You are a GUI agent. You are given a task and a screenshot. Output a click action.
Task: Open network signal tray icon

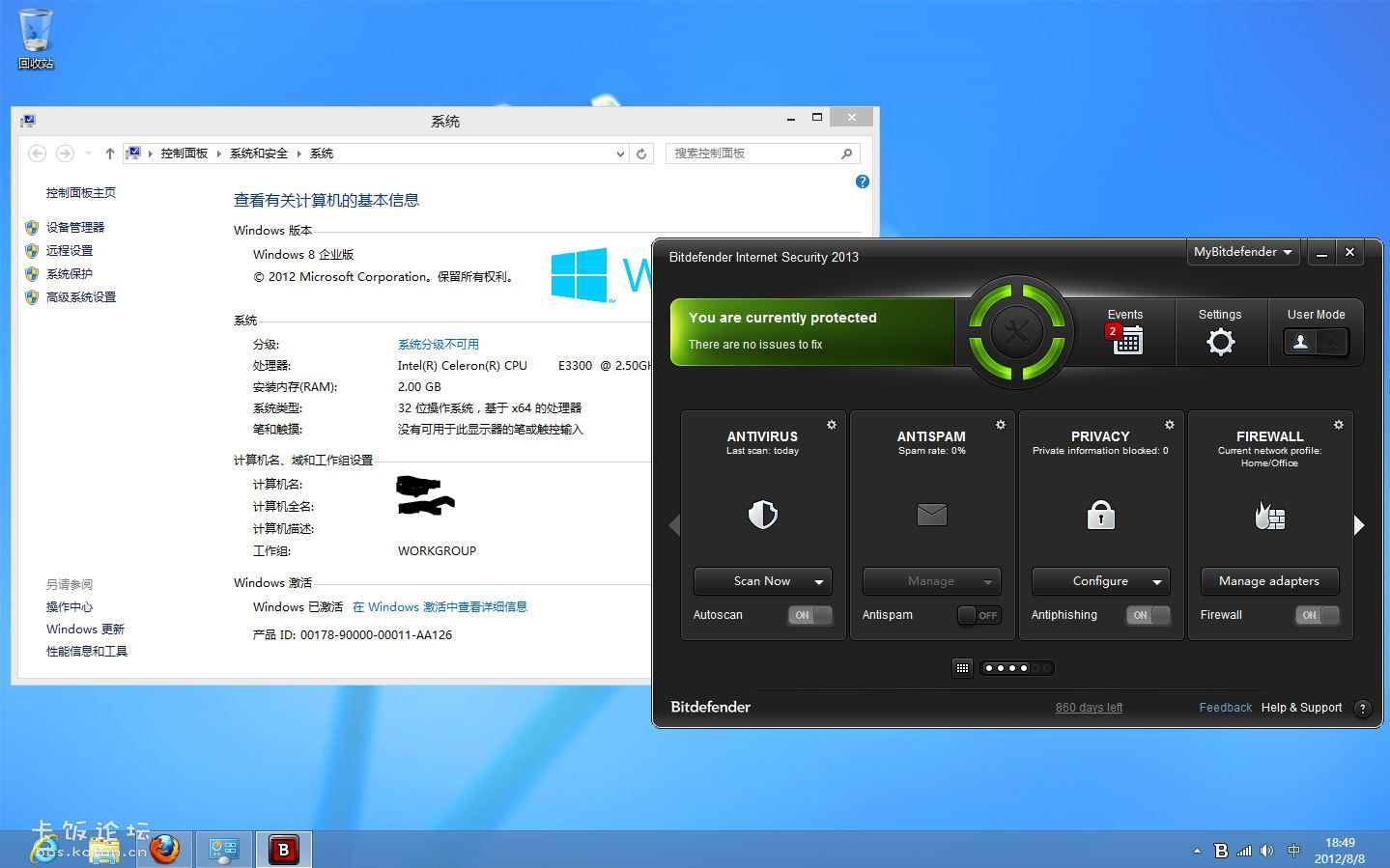tap(1244, 851)
